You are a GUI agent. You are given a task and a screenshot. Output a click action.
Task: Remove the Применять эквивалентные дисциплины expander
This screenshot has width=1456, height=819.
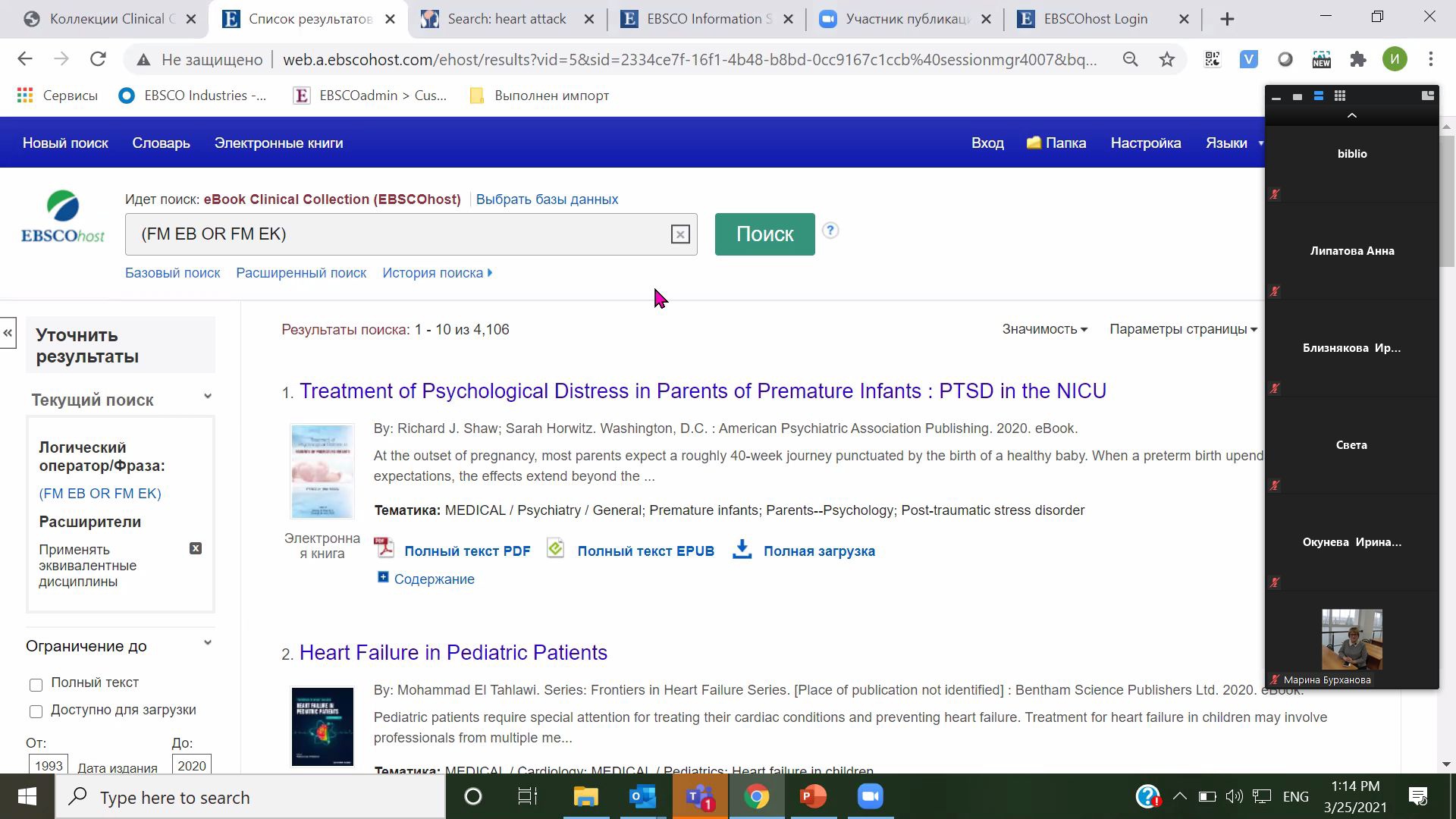[196, 548]
